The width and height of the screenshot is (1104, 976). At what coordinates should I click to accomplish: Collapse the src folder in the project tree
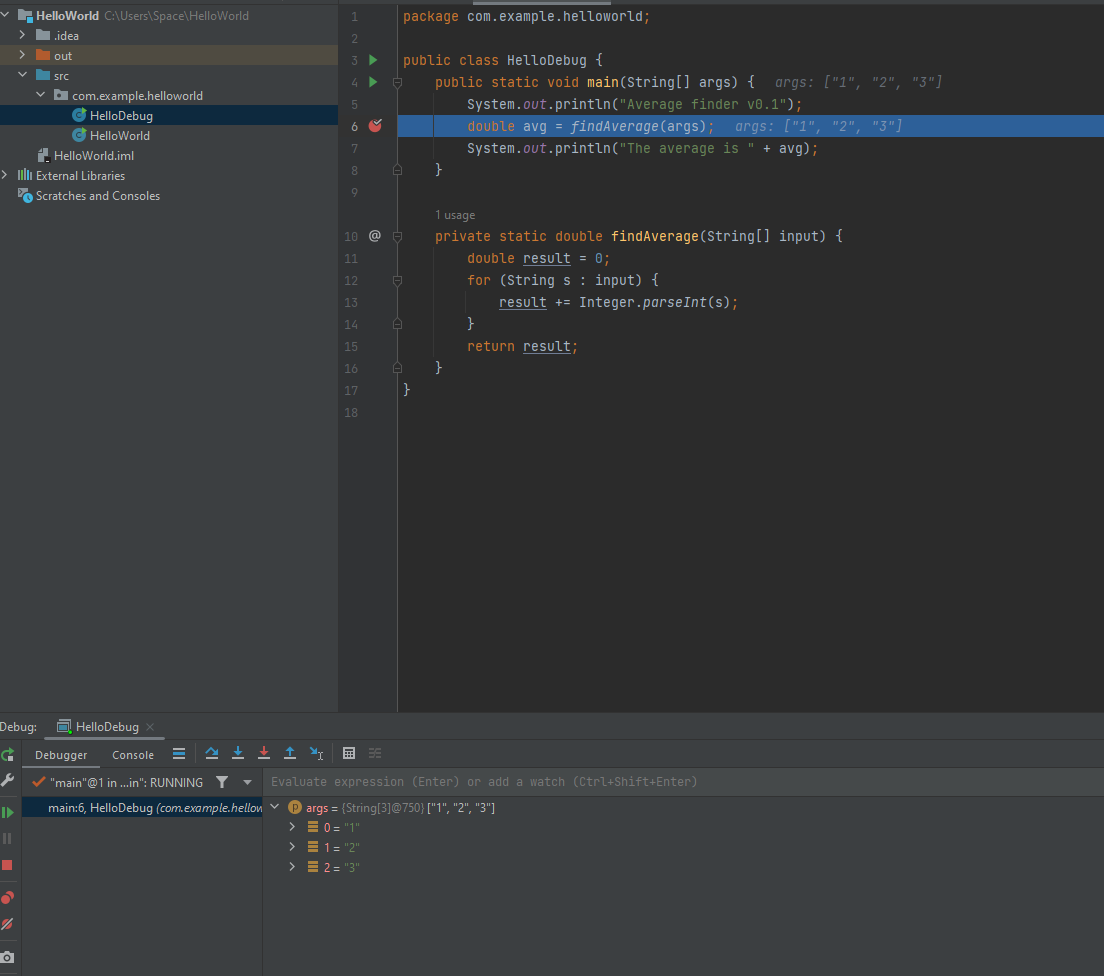pyautogui.click(x=21, y=75)
